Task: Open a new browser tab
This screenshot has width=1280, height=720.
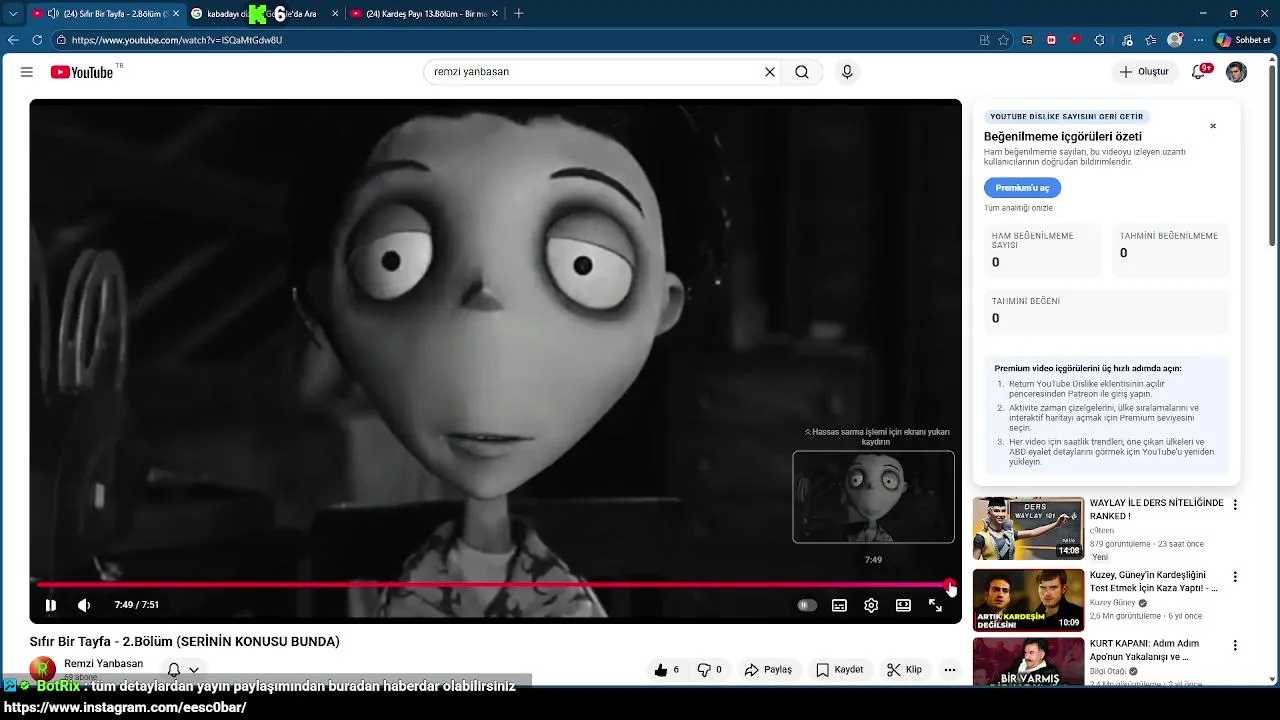Action: pyautogui.click(x=518, y=14)
